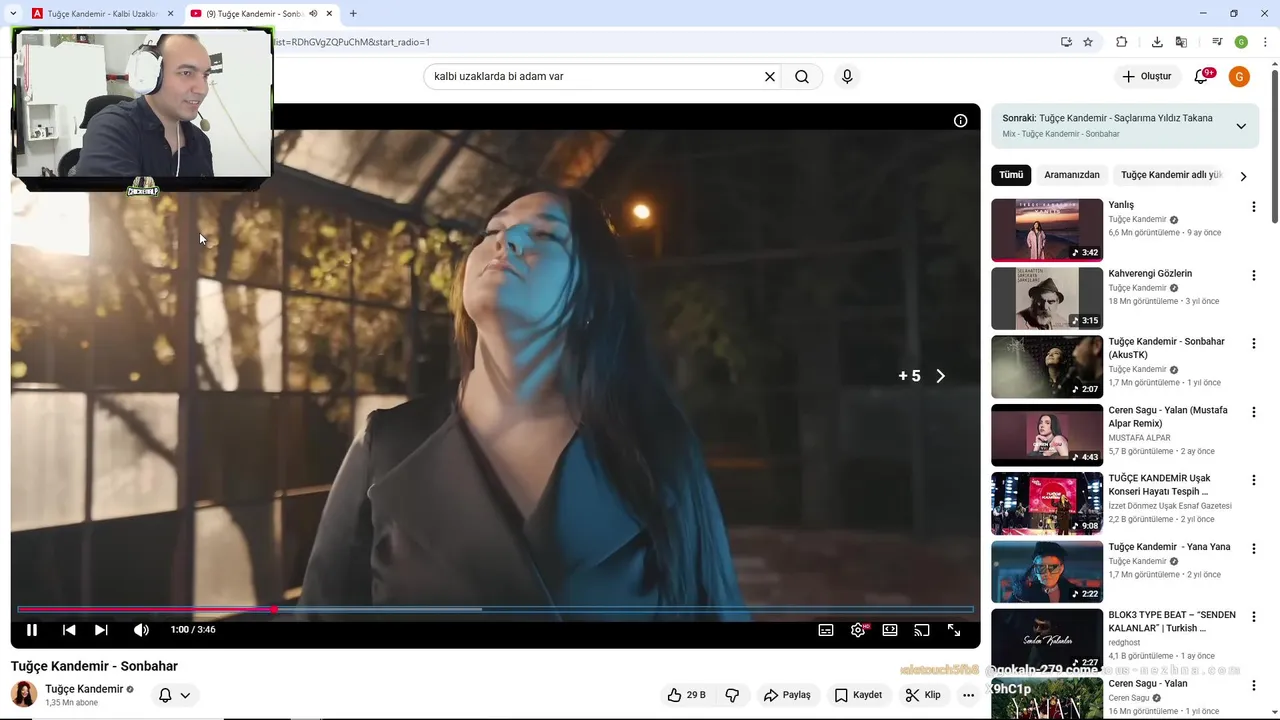The height and width of the screenshot is (720, 1280).
Task: Mute tab audio speaker icon
Action: pos(313,14)
